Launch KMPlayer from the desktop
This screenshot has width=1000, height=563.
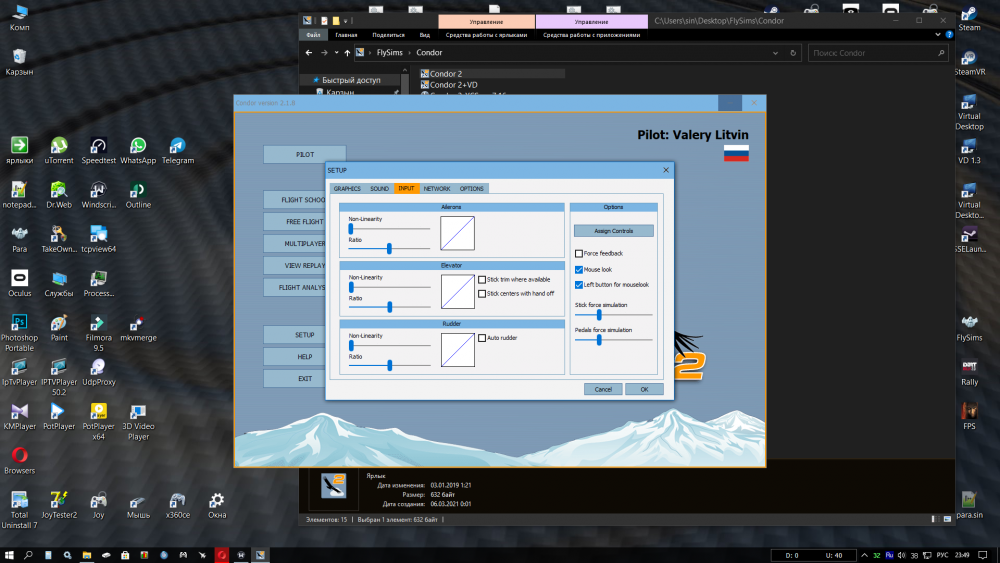click(x=19, y=416)
